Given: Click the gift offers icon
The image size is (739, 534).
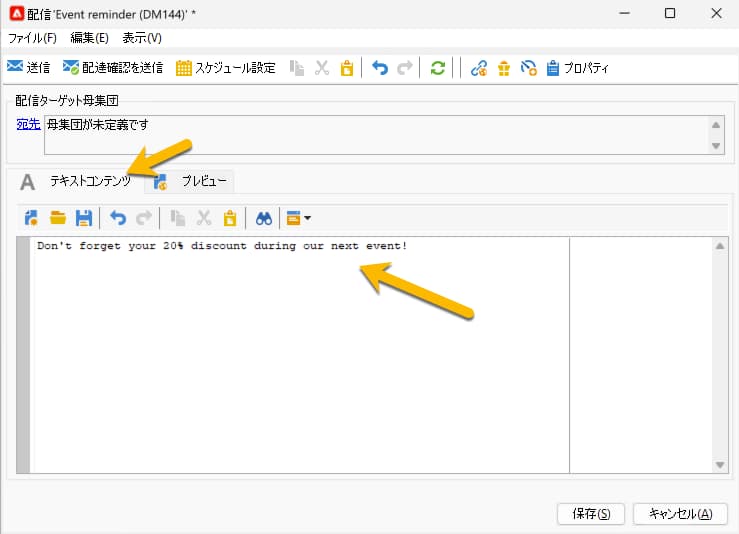Looking at the screenshot, I should tap(504, 68).
